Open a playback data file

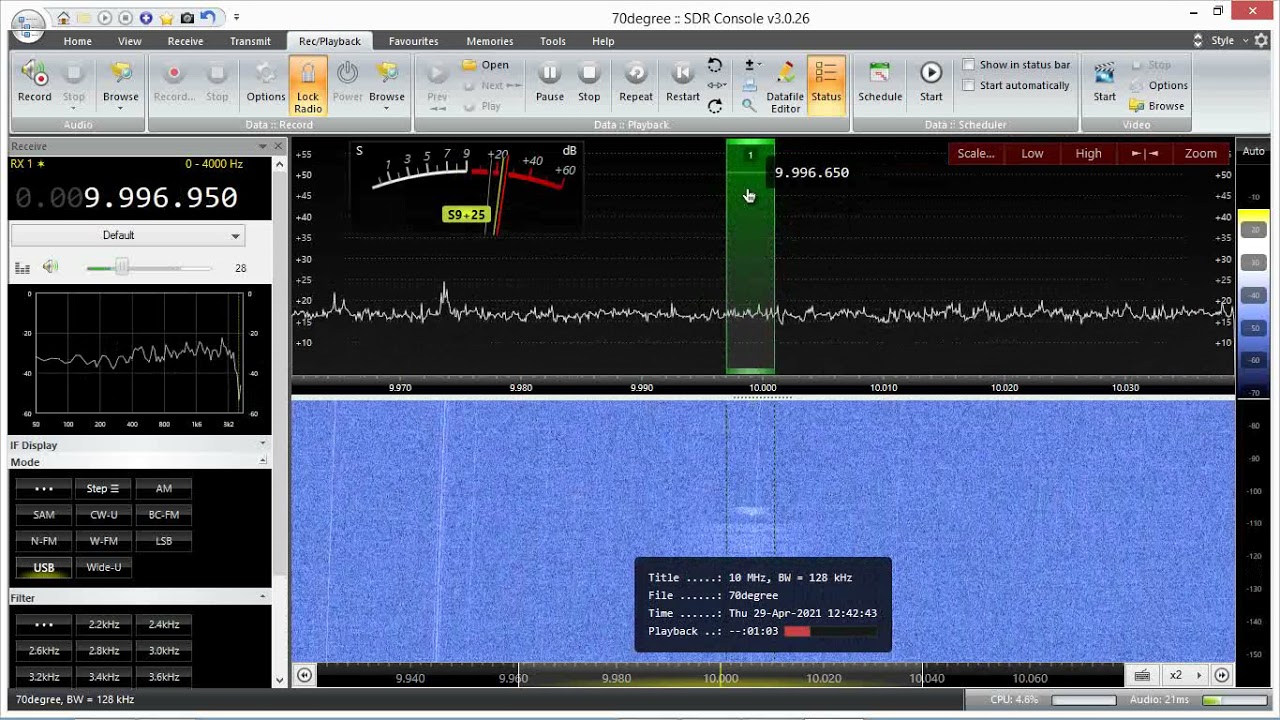tap(486, 65)
